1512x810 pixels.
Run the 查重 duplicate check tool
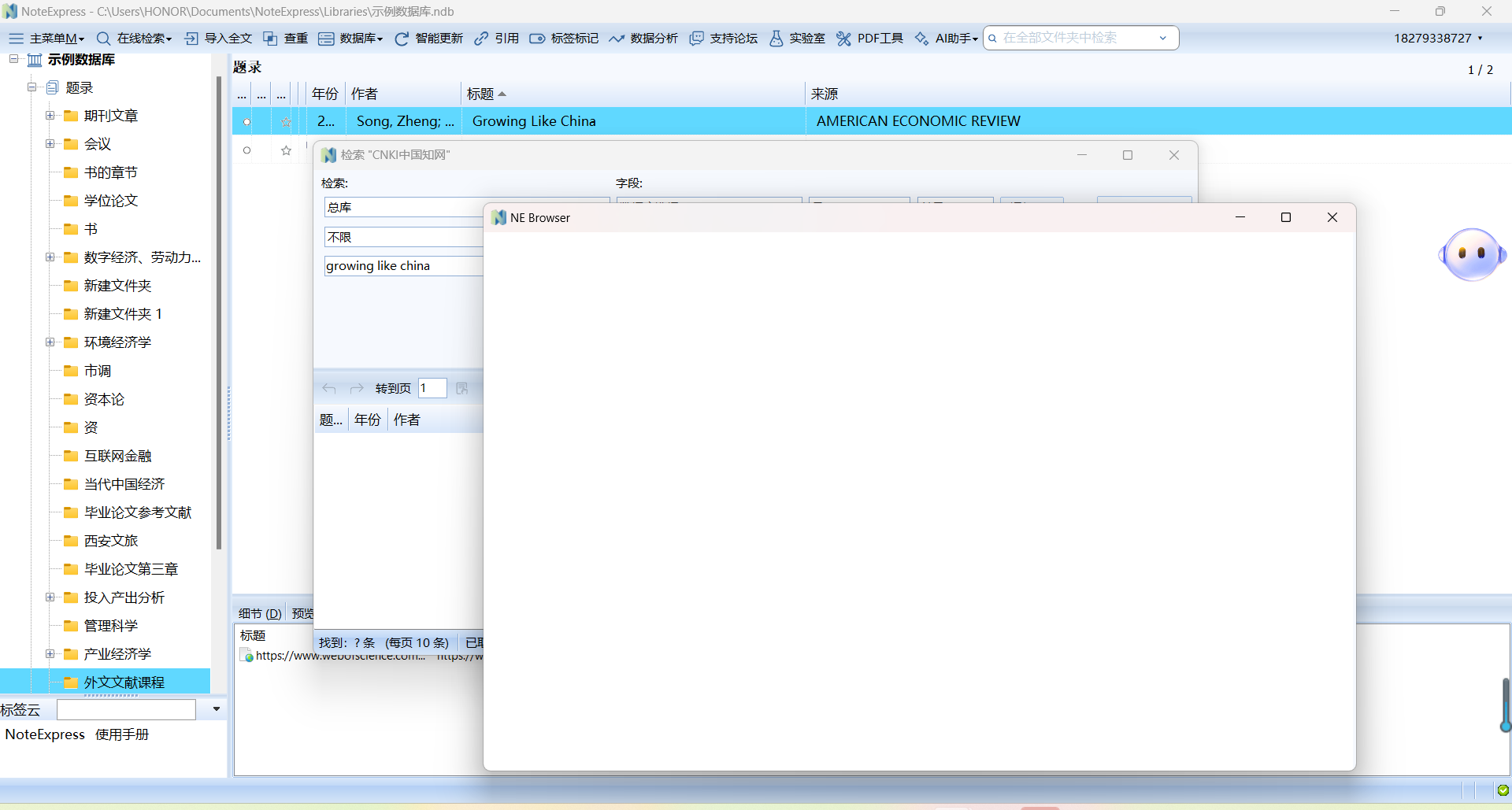[285, 38]
